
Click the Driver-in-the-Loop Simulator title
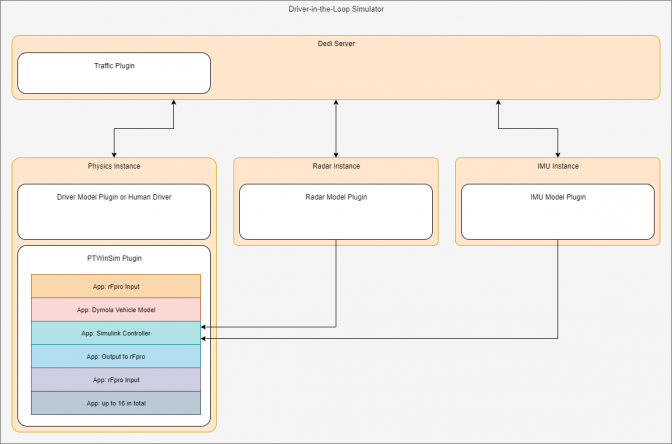tap(336, 9)
